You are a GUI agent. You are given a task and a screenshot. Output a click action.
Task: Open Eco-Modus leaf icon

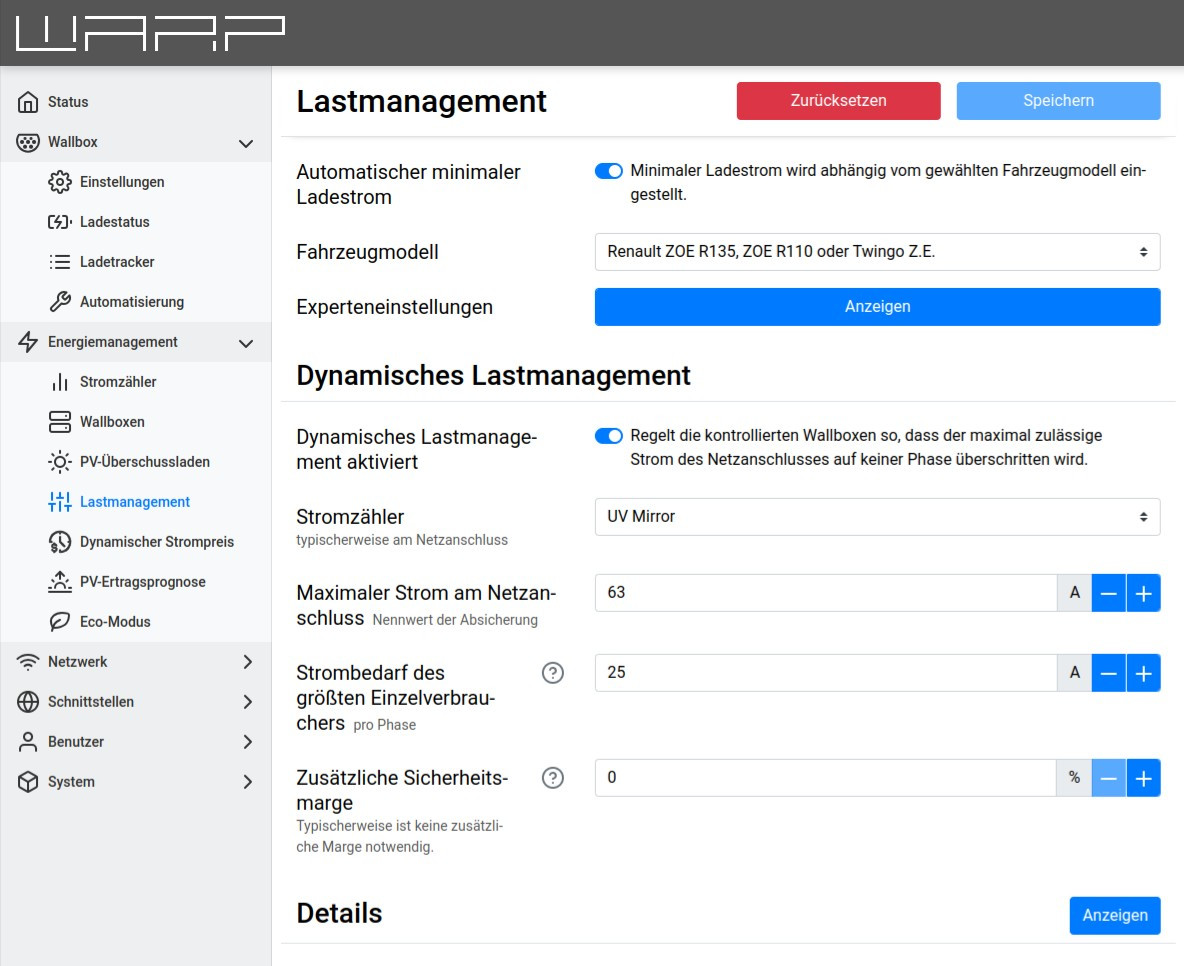[x=60, y=622]
